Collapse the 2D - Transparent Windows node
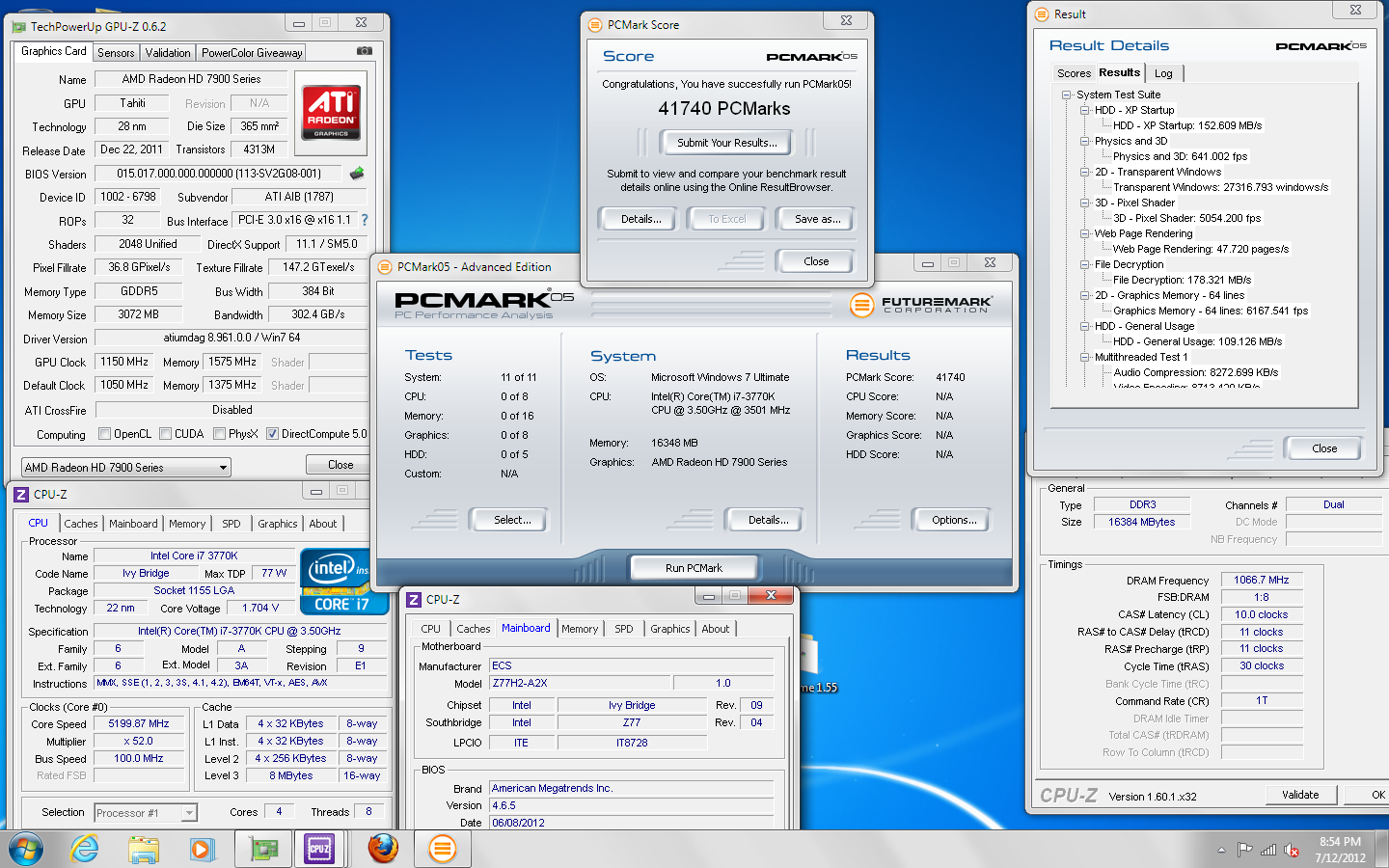The height and width of the screenshot is (868, 1389). click(x=1085, y=172)
